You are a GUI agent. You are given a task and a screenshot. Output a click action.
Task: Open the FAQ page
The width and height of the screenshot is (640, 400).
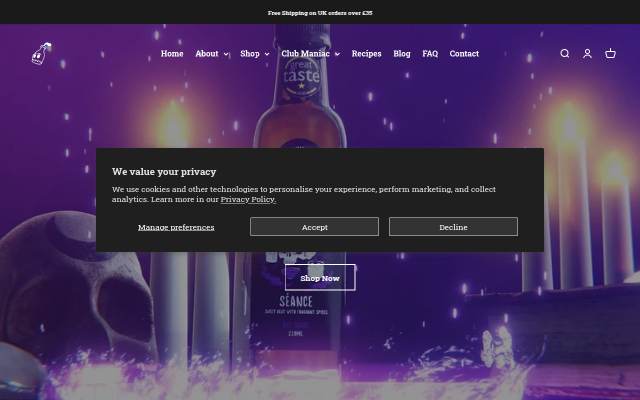pos(430,53)
